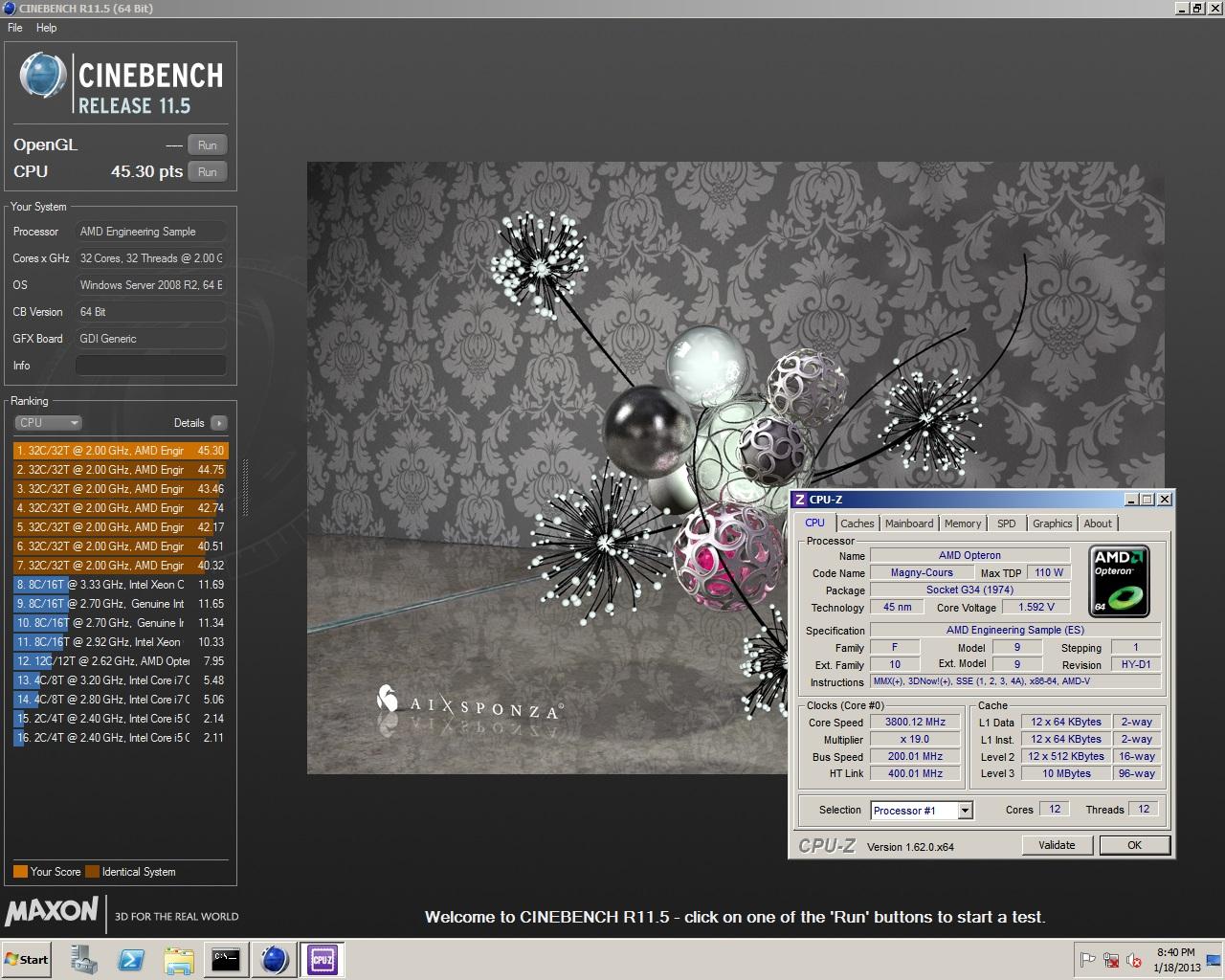Open Processor #1 selection dropdown
Screen dimensions: 1225x980
922,811
